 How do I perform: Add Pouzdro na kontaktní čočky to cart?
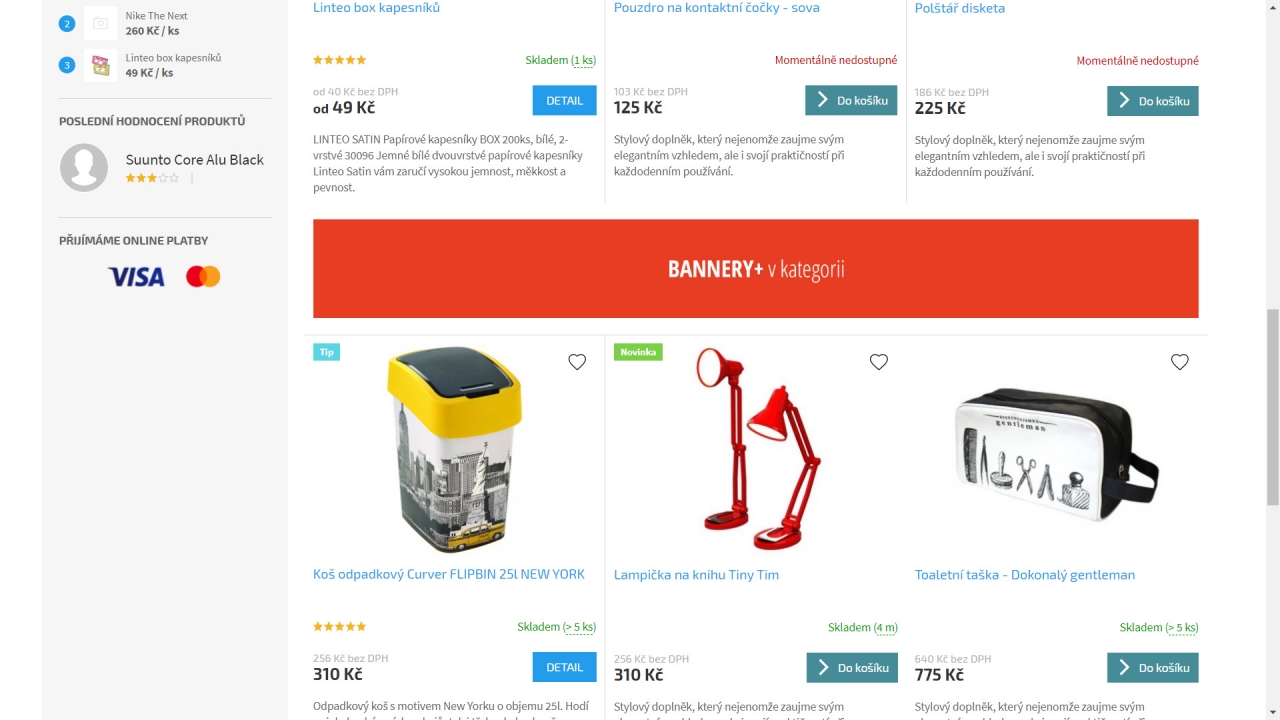[x=851, y=101]
